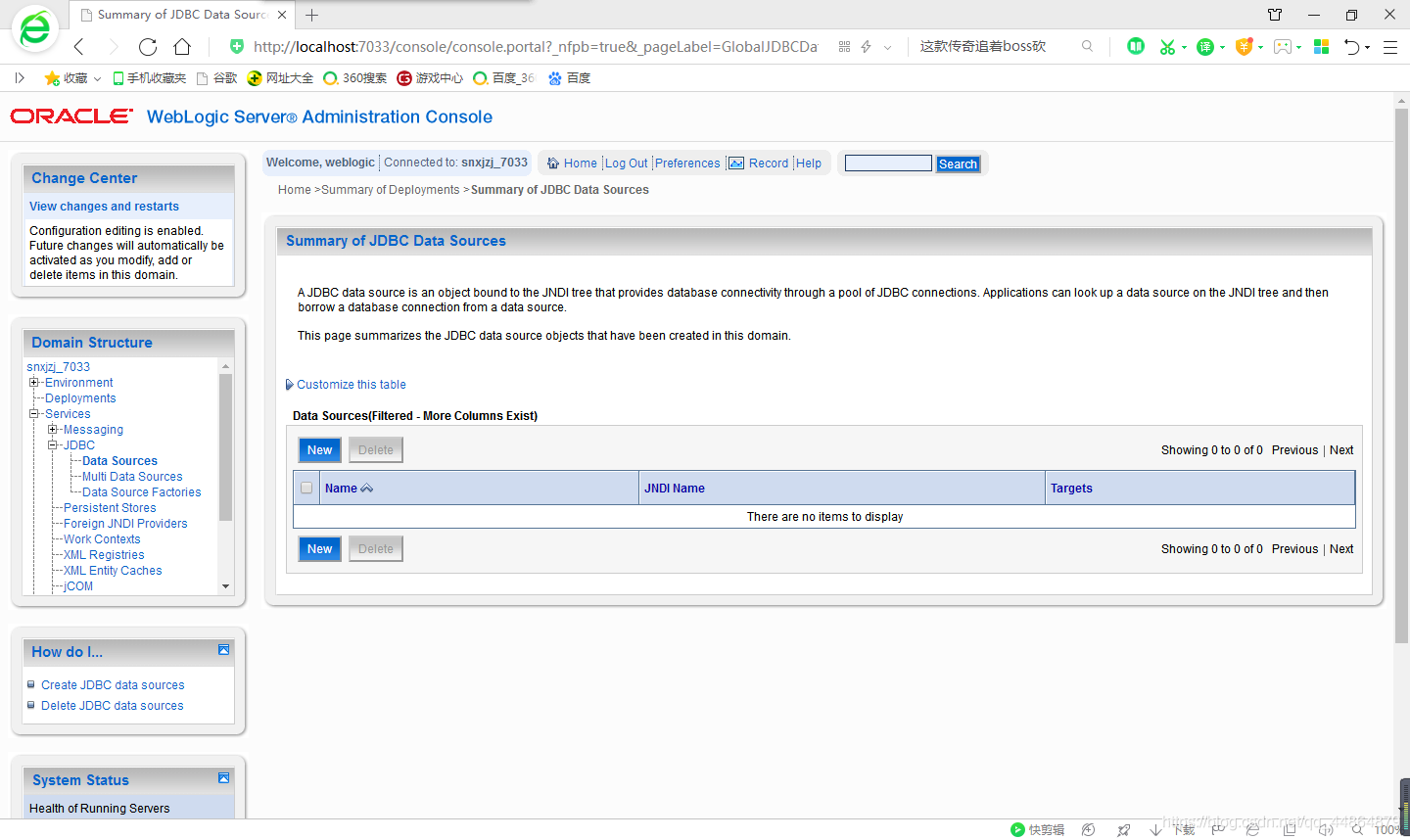Select Data Sources in domain tree

pos(119,461)
